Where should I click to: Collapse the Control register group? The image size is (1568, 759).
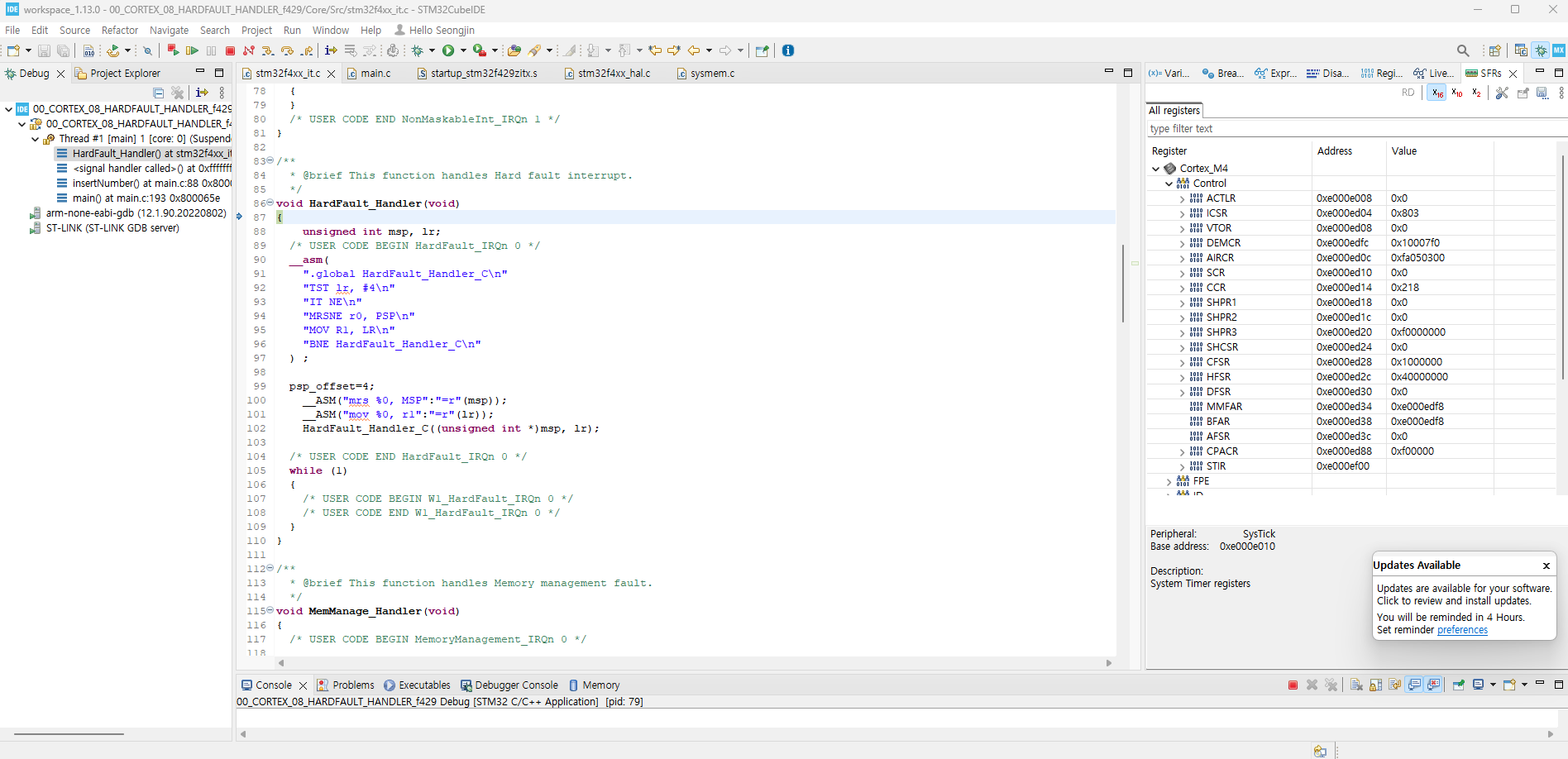coord(1169,184)
